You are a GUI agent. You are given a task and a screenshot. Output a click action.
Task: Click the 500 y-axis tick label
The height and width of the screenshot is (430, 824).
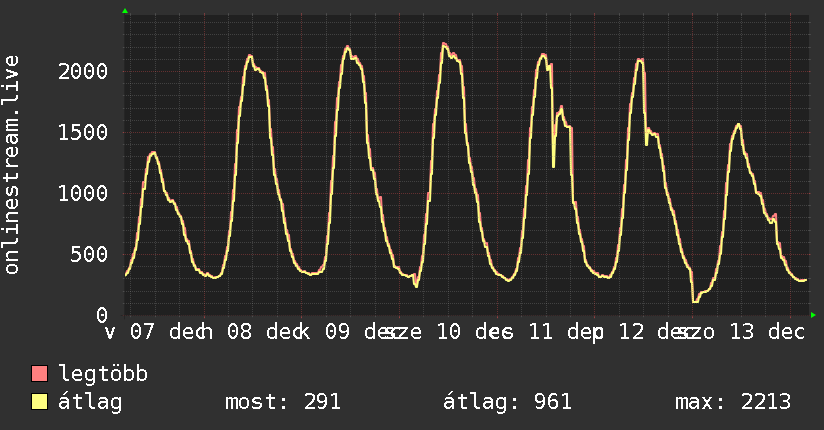[94, 254]
